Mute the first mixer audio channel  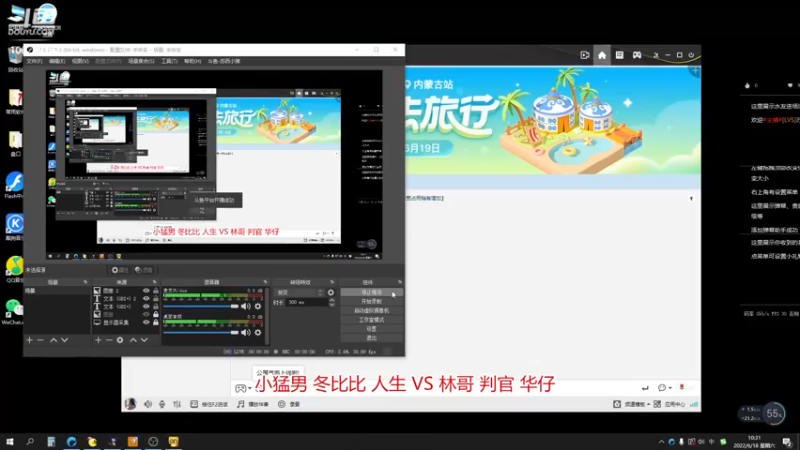[x=246, y=307]
